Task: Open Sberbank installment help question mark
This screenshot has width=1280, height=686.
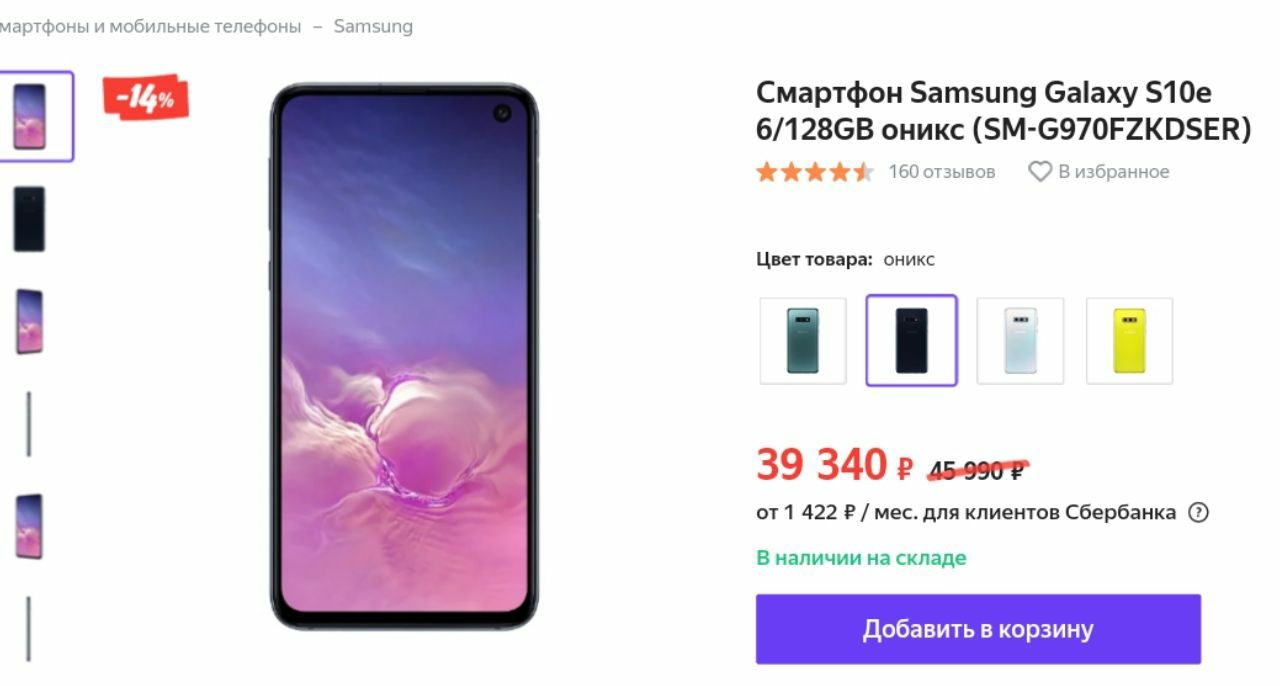Action: [x=1198, y=513]
